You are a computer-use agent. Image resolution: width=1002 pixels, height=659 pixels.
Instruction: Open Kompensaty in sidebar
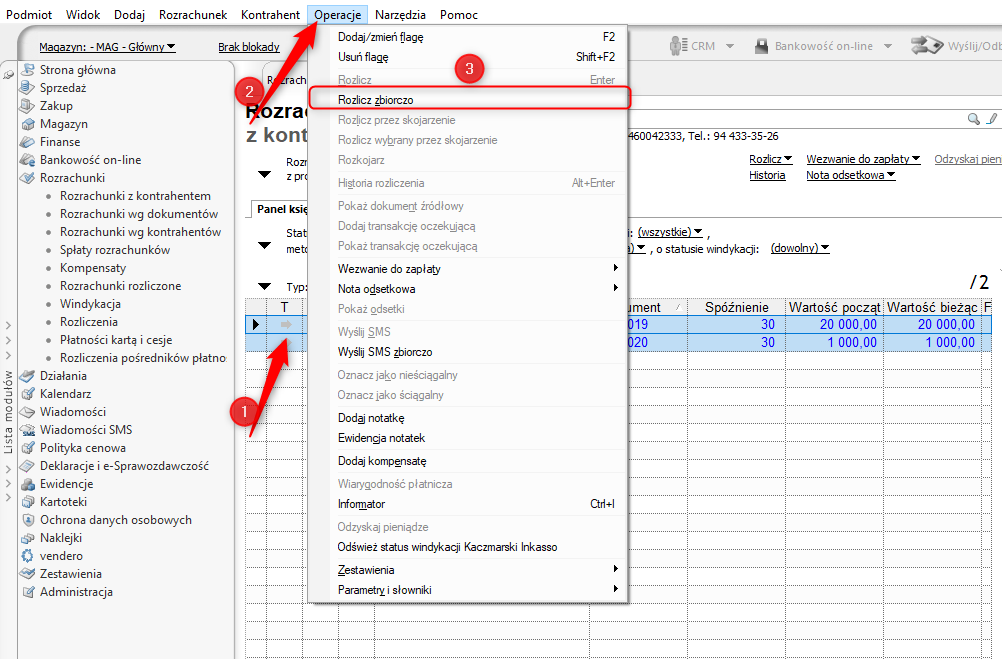pyautogui.click(x=93, y=268)
